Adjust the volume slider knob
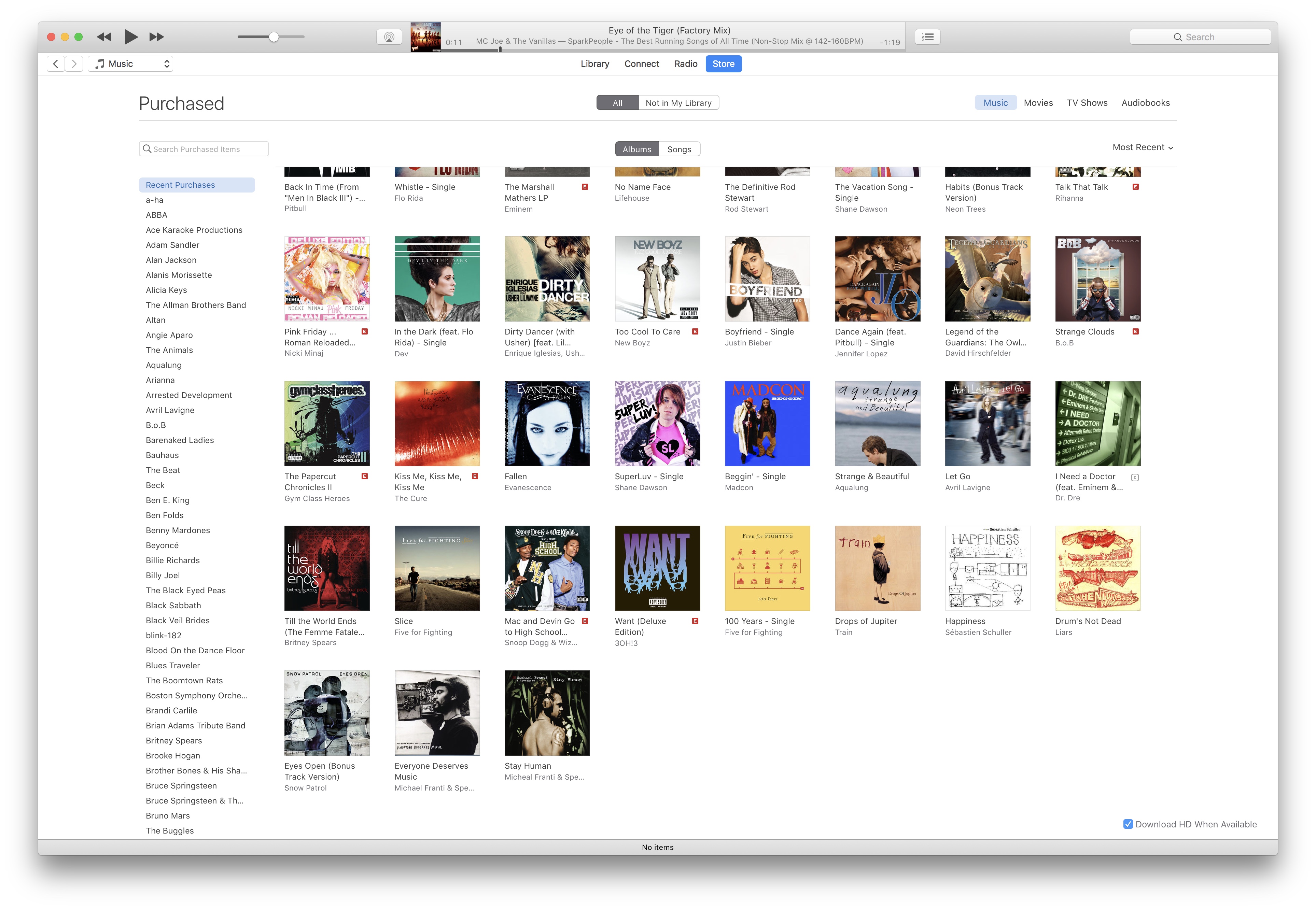Viewport: 1316px width, 910px height. point(274,37)
